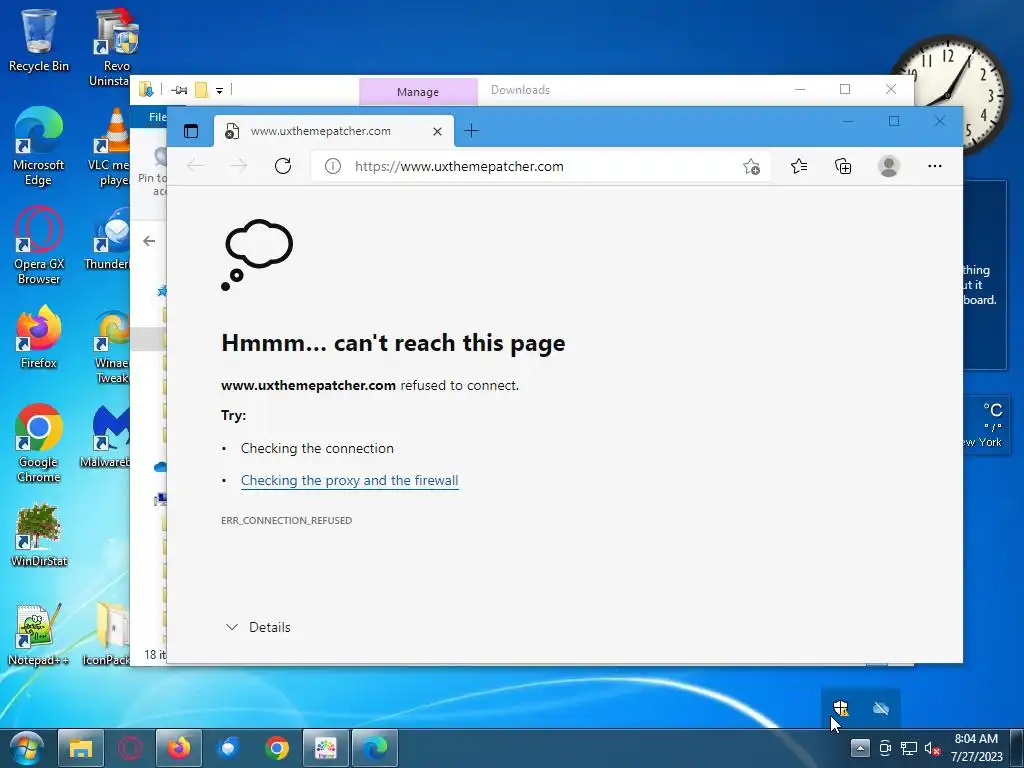Open Quick Access Toolbar dropdown in Explorer
This screenshot has height=768, width=1024.
219,91
